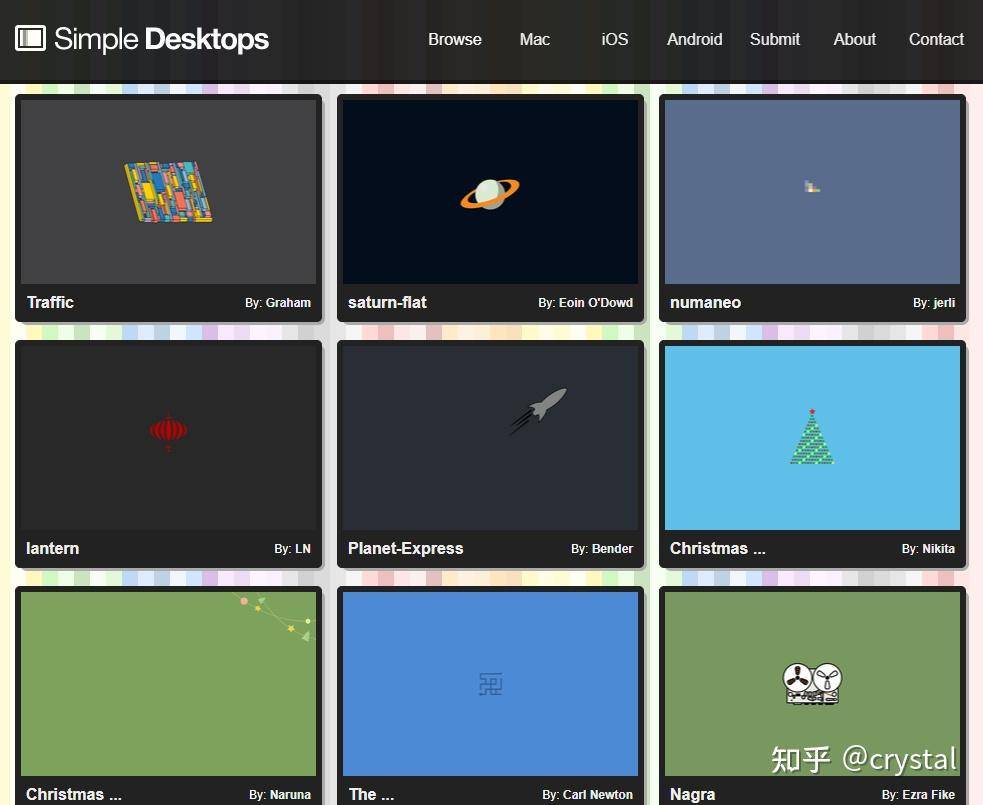
Task: Open the Android navigation link
Action: pyautogui.click(x=695, y=39)
